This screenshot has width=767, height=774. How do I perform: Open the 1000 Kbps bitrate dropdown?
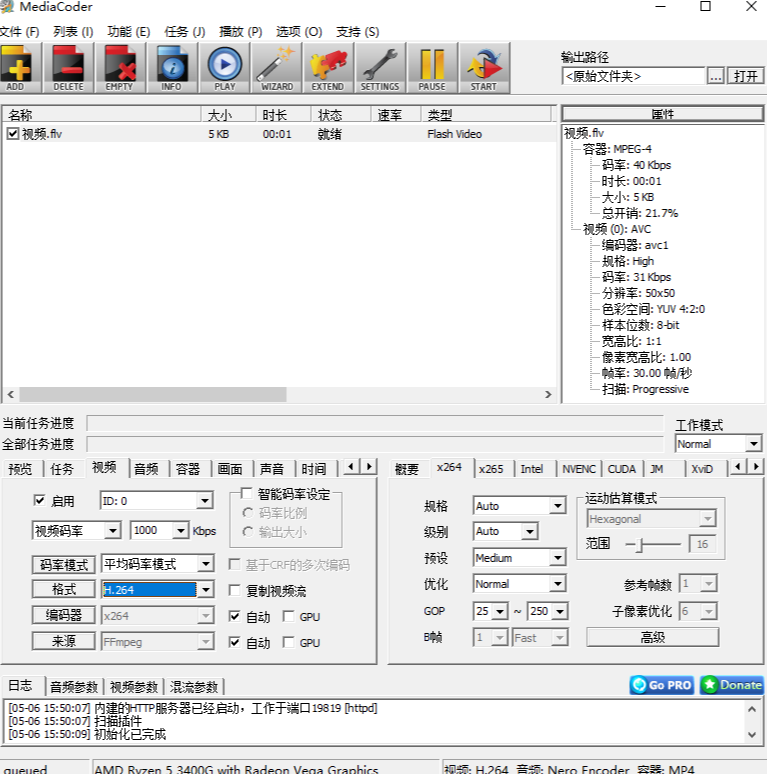(181, 531)
